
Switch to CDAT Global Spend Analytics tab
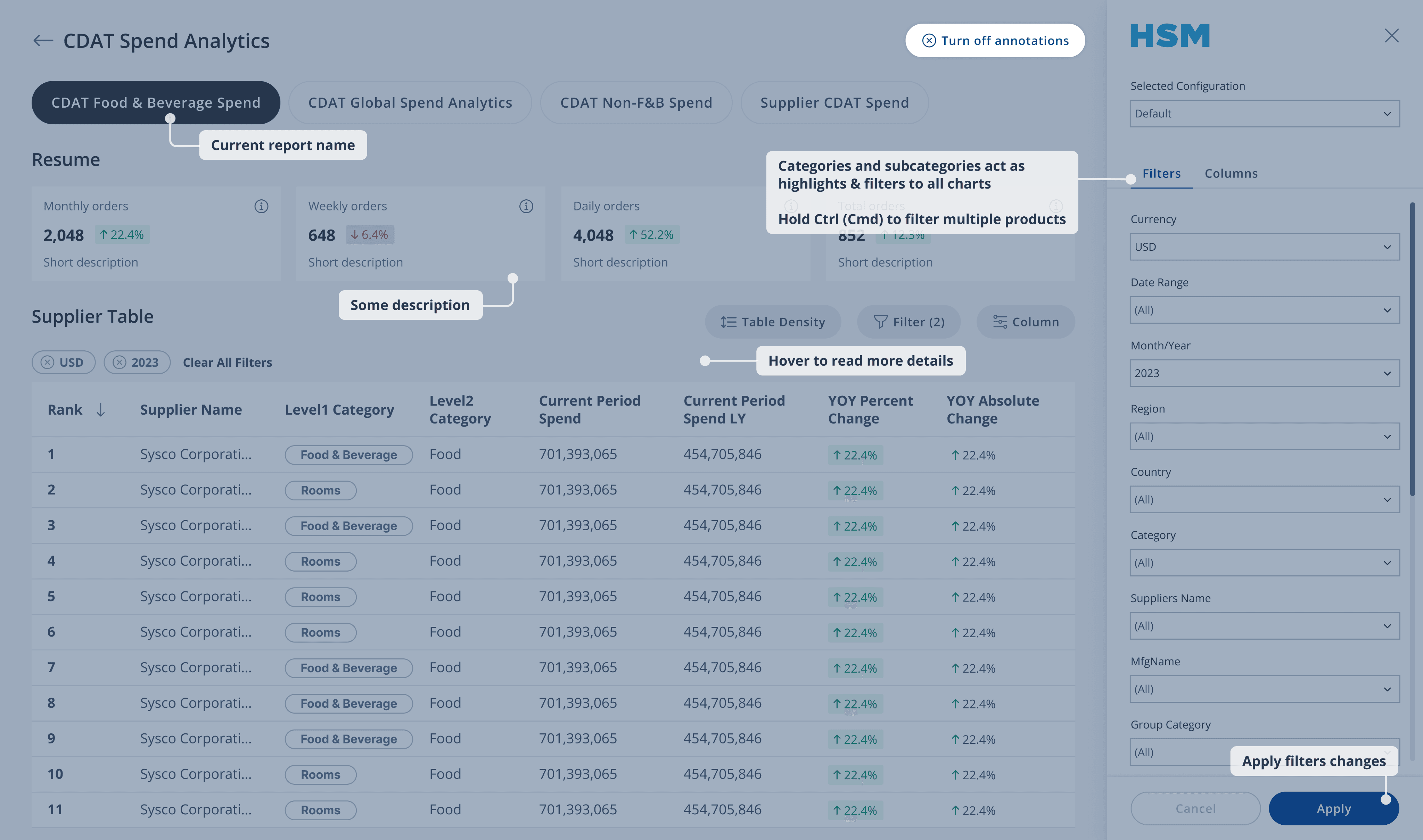410,102
